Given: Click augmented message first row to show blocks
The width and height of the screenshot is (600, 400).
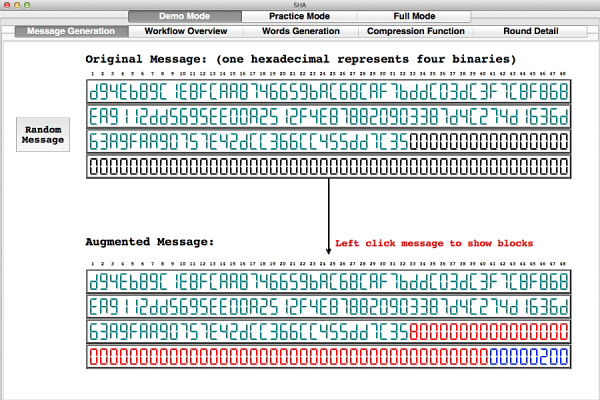Looking at the screenshot, I should [328, 282].
